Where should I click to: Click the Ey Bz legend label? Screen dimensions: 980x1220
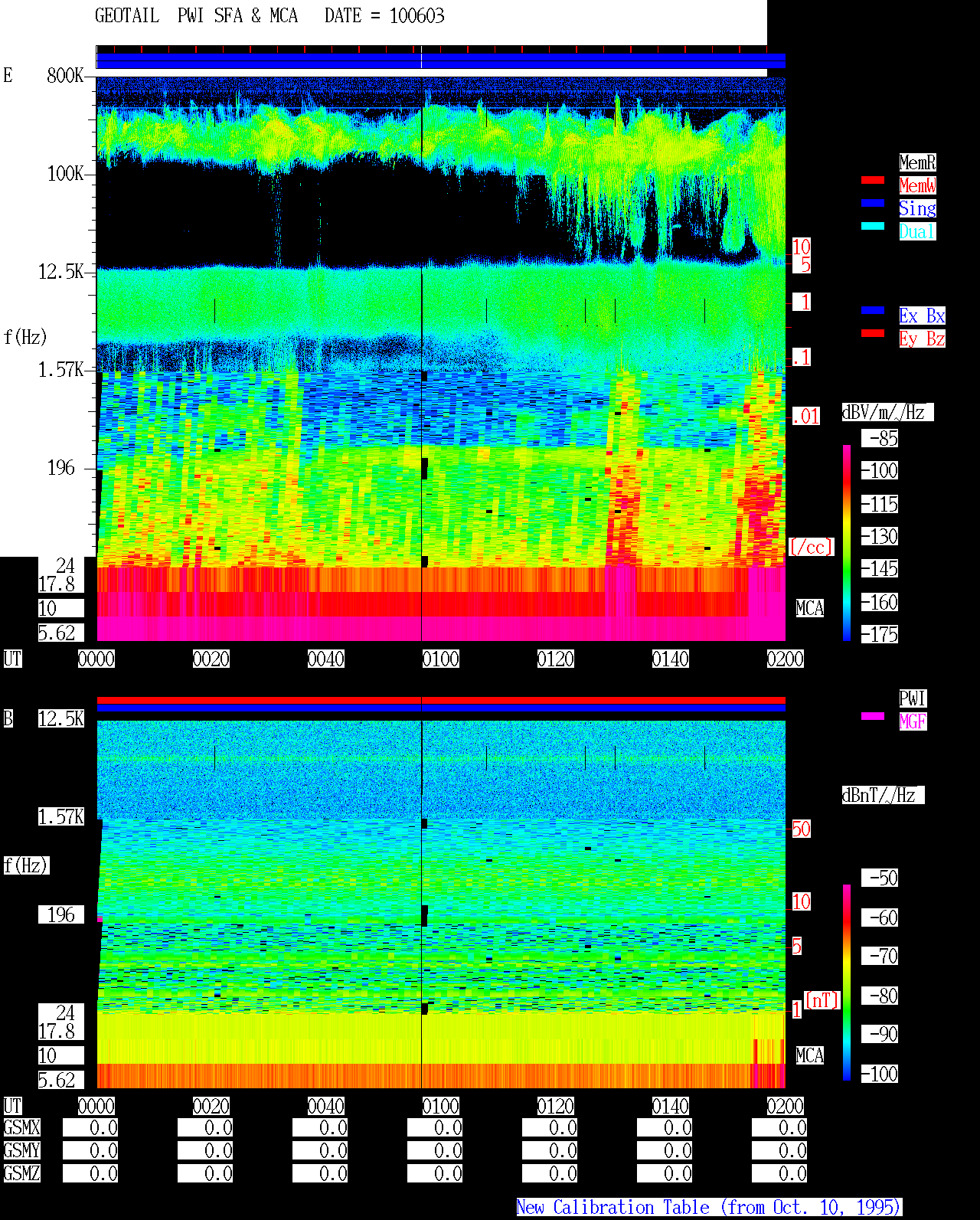point(922,339)
